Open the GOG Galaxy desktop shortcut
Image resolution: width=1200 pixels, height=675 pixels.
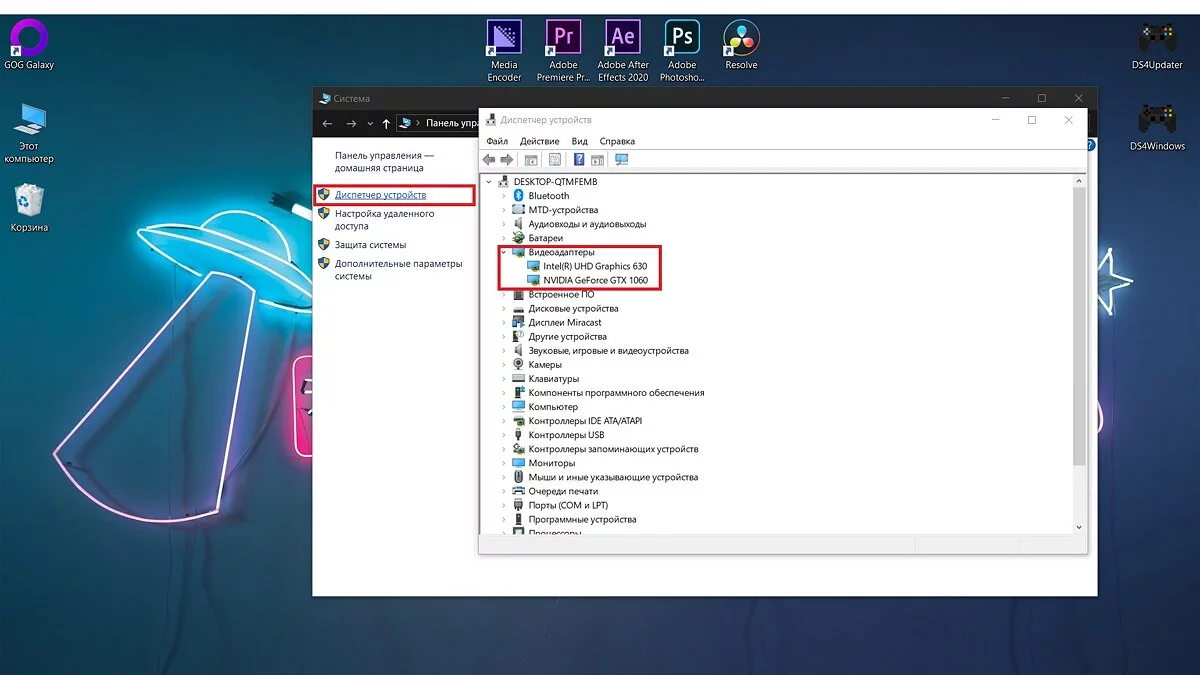tap(29, 45)
